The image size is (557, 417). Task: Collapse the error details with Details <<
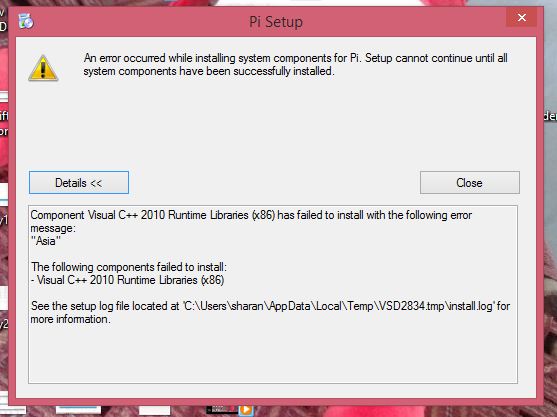(x=79, y=183)
